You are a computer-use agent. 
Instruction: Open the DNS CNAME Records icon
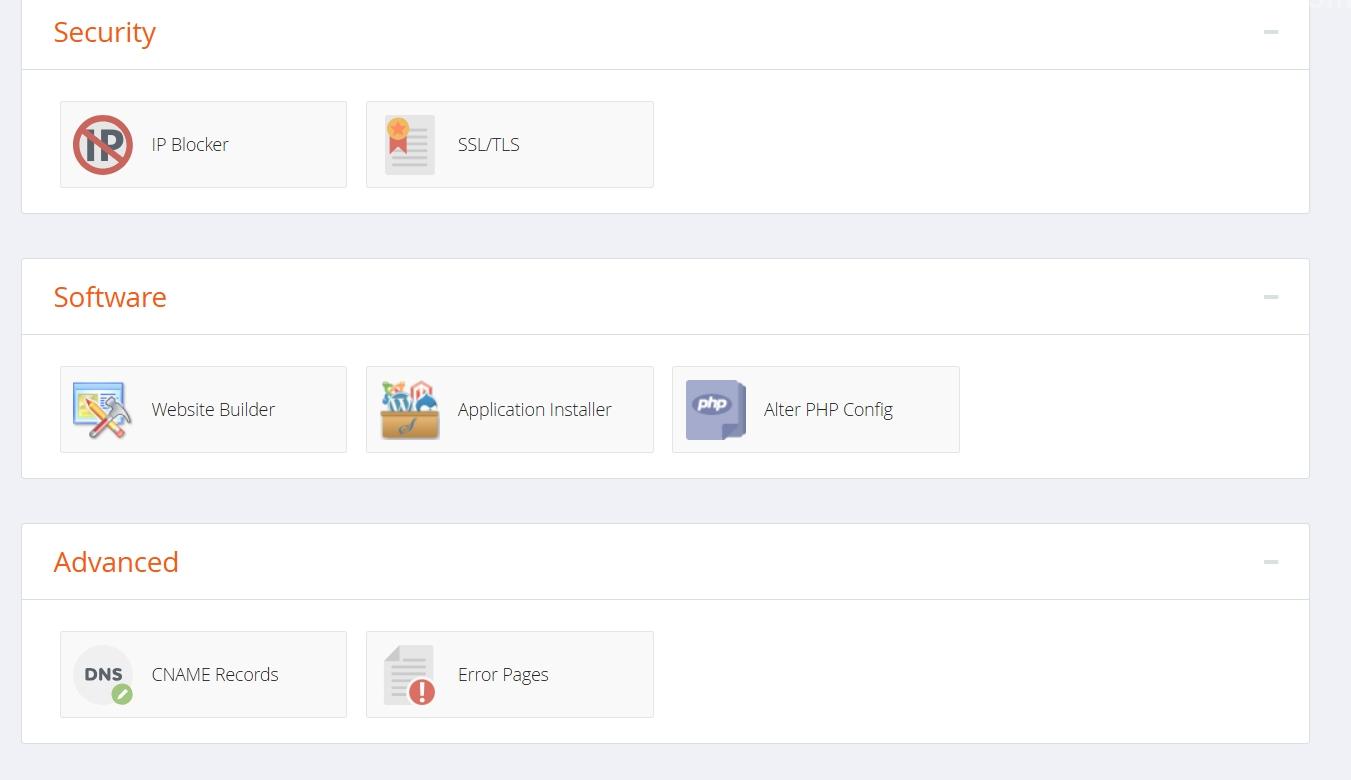click(103, 675)
